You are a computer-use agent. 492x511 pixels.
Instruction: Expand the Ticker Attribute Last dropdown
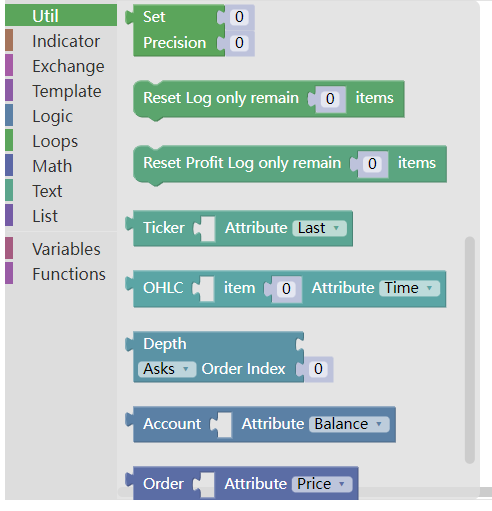[x=320, y=228]
